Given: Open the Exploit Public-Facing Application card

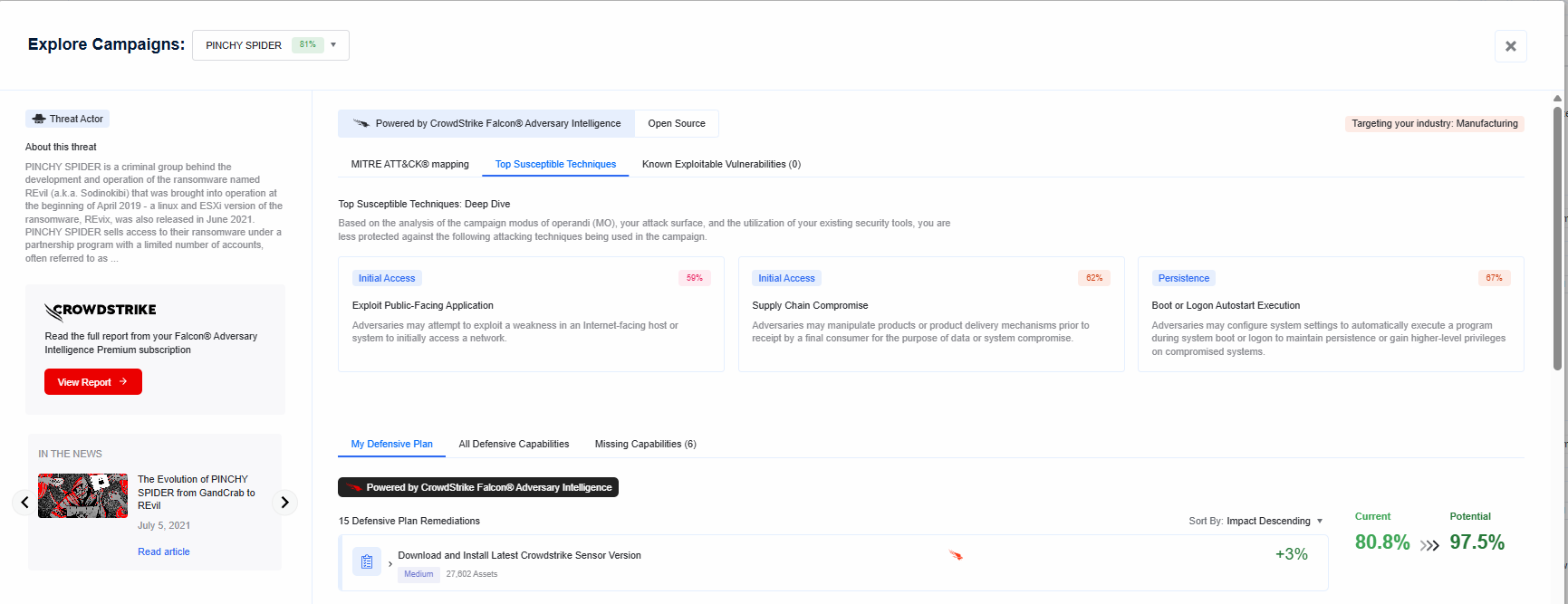Looking at the screenshot, I should coord(531,314).
